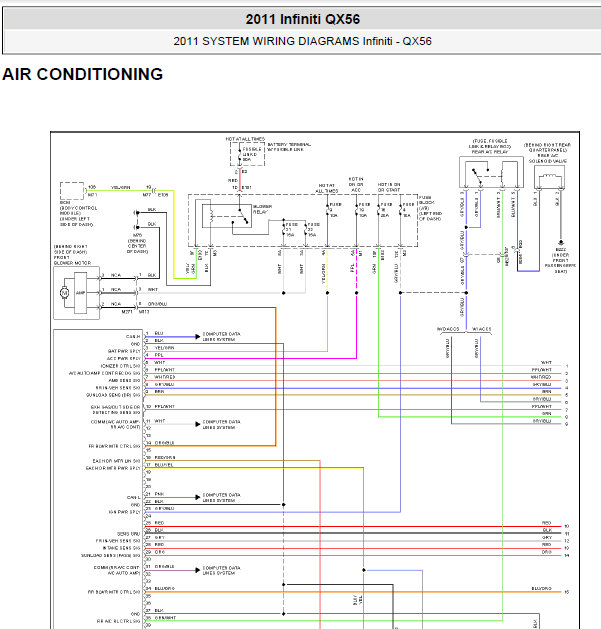Click the '2011 Infiniti QX56' page title
The height and width of the screenshot is (629, 601).
303,19
